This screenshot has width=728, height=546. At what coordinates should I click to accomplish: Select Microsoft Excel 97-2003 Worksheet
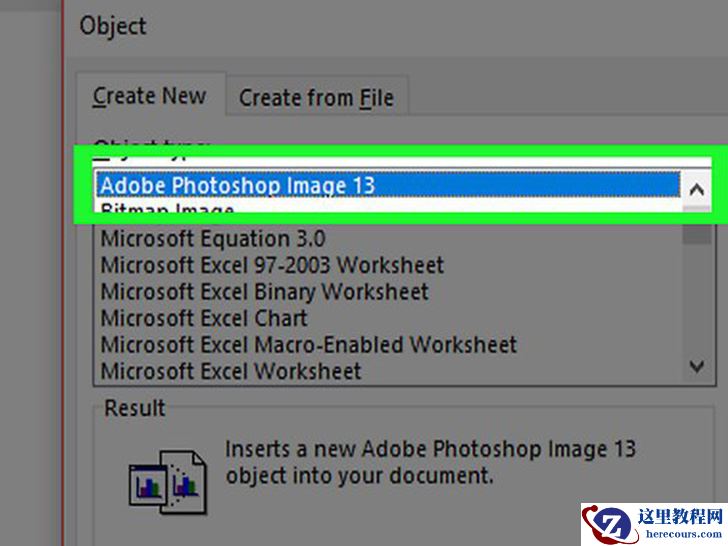click(272, 266)
